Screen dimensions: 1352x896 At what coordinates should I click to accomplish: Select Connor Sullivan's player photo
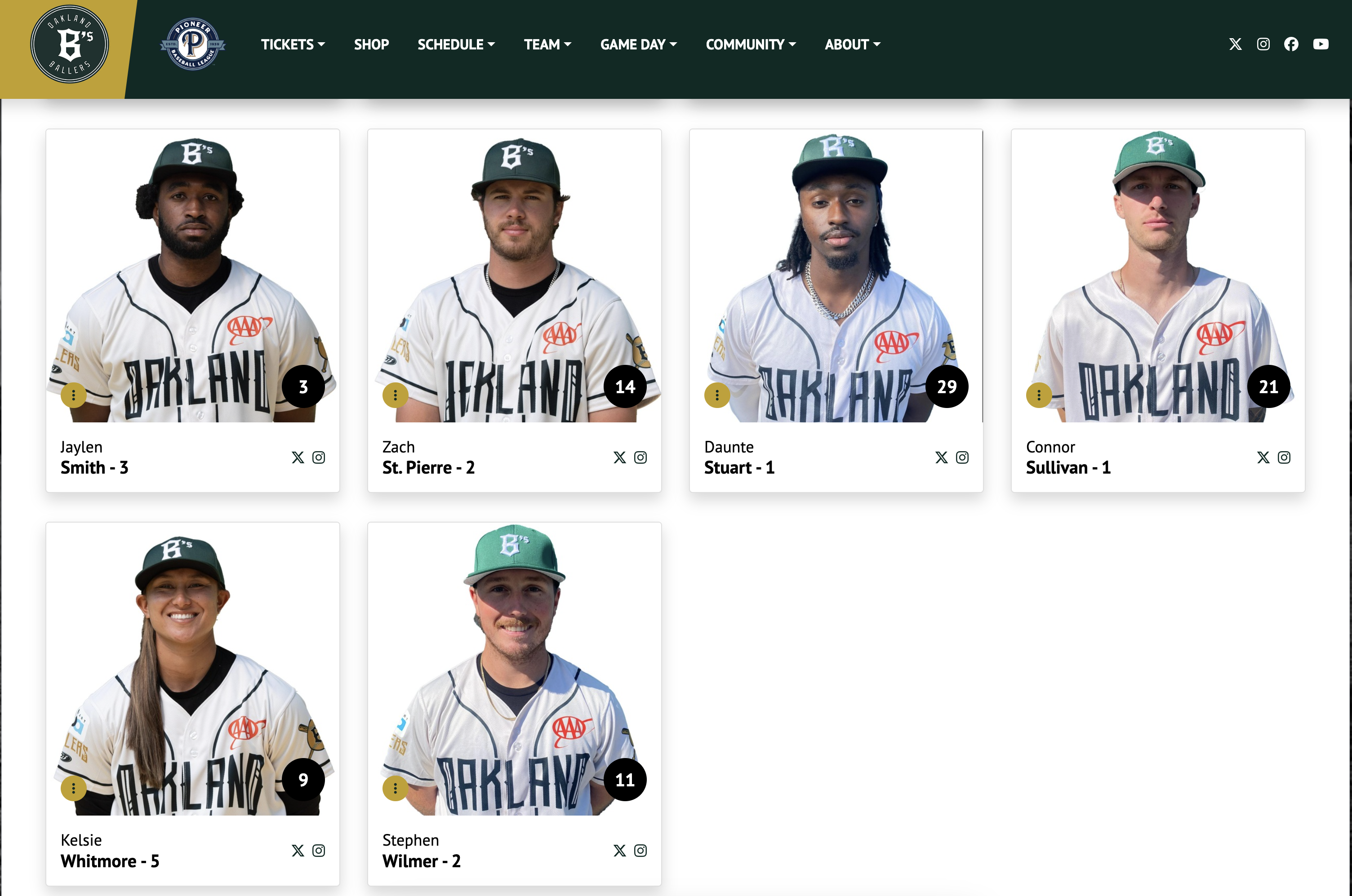point(1158,276)
